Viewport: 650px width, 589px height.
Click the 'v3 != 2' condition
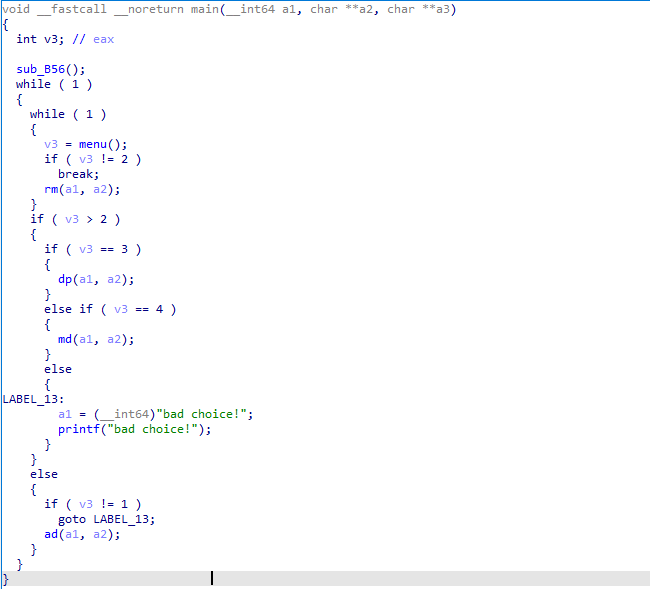[104, 159]
